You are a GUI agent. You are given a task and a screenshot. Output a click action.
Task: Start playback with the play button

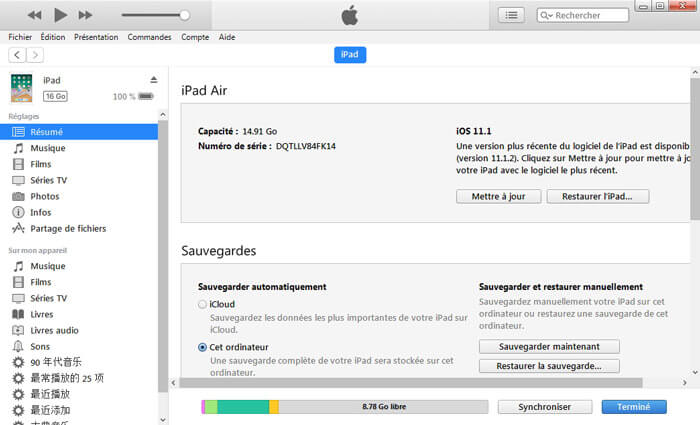tap(60, 15)
